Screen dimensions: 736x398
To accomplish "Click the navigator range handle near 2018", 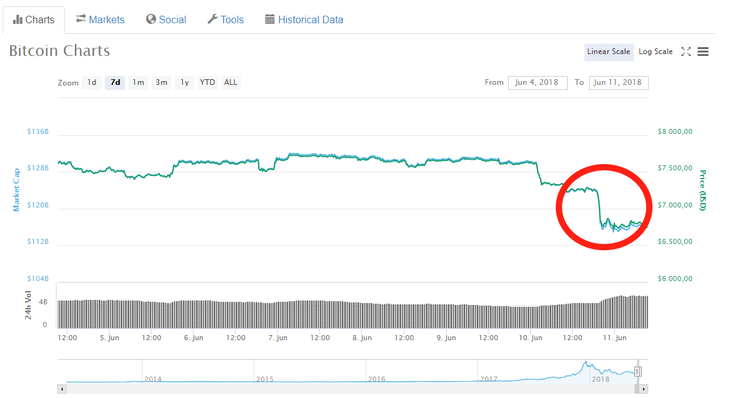I will (x=637, y=372).
